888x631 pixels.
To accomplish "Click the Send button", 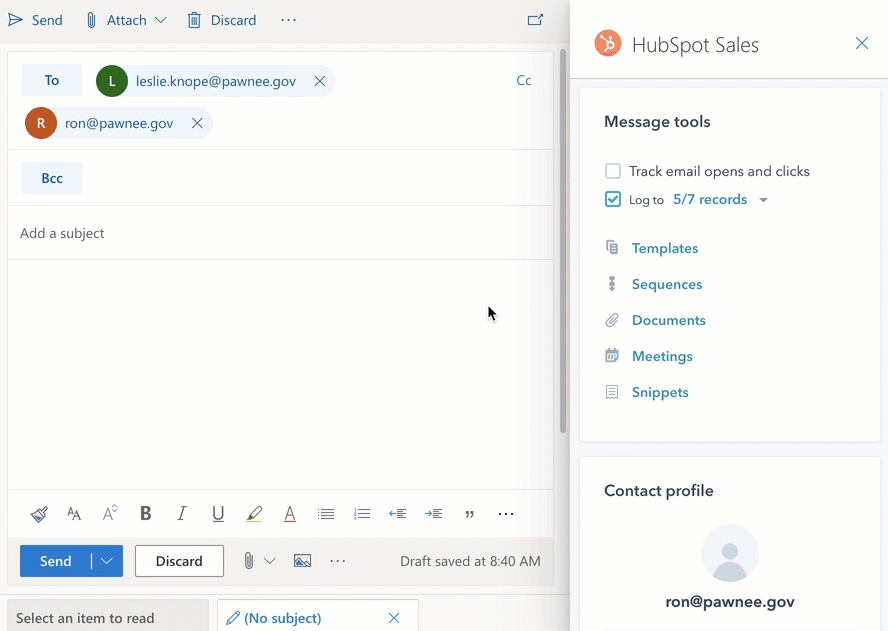I will [x=56, y=561].
